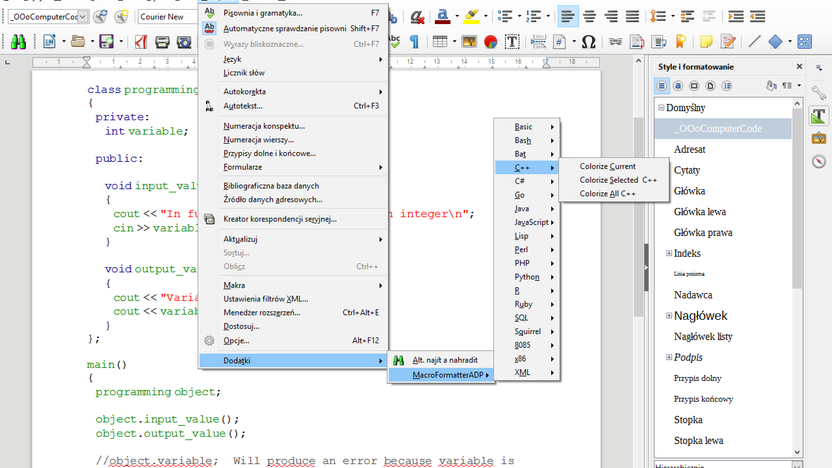Open Język submenu

point(293,59)
